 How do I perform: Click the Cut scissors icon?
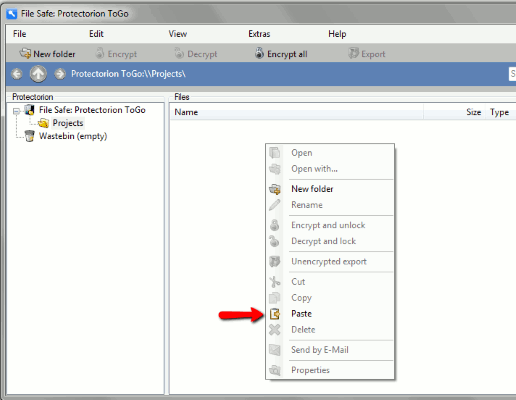pyautogui.click(x=275, y=282)
